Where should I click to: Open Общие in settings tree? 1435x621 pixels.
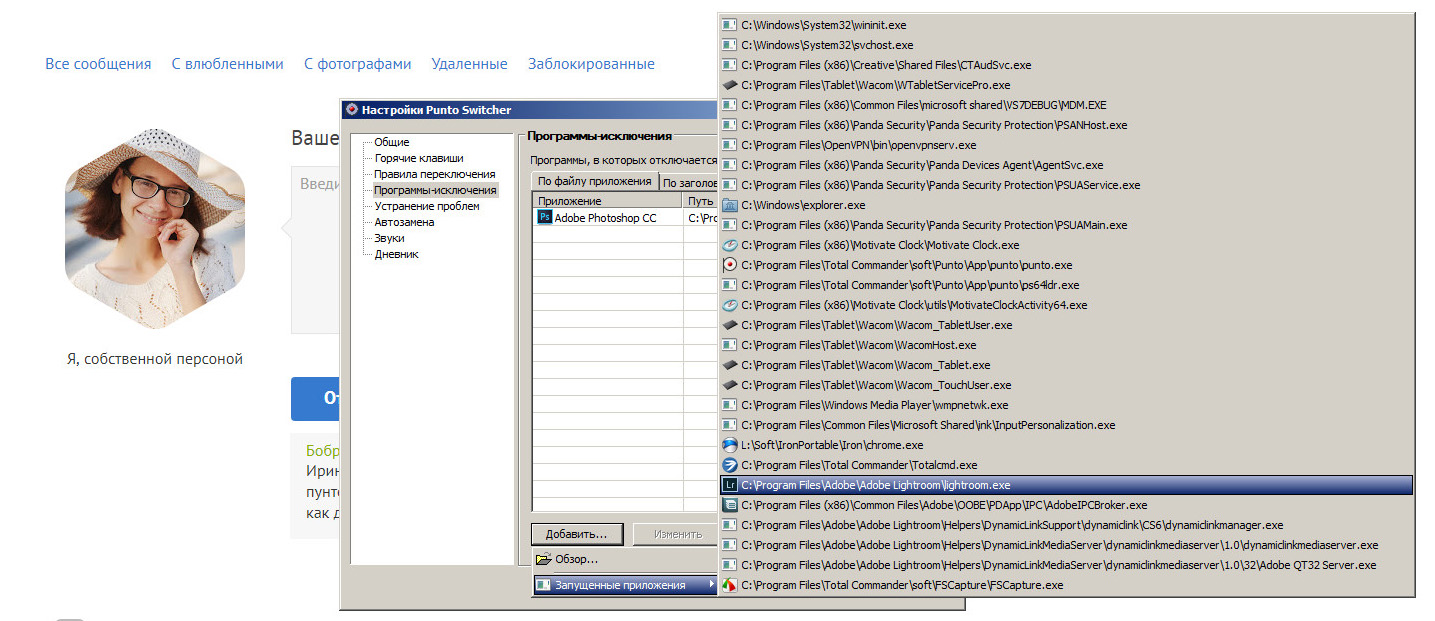pos(392,142)
